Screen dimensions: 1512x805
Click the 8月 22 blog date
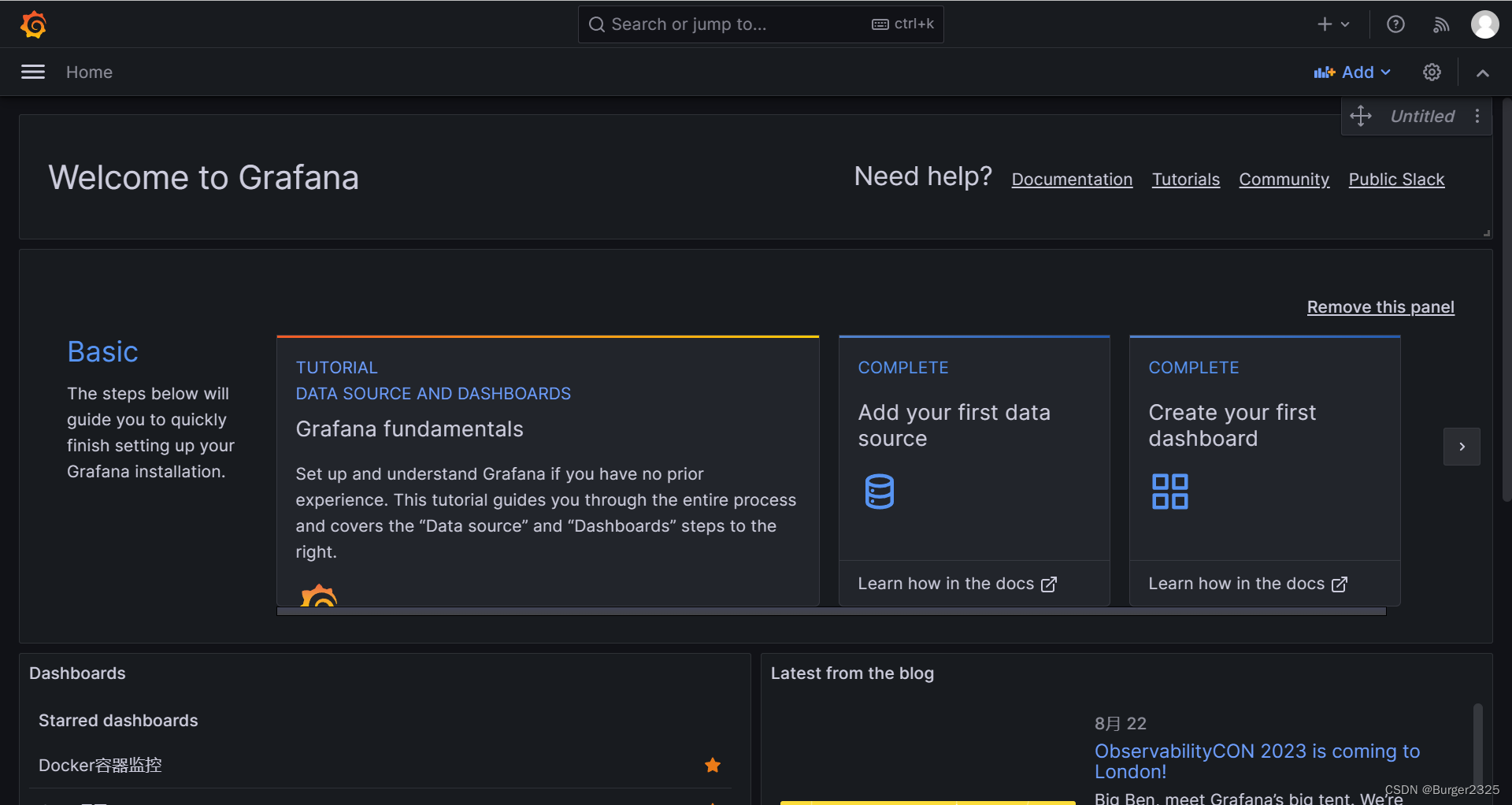point(1121,723)
